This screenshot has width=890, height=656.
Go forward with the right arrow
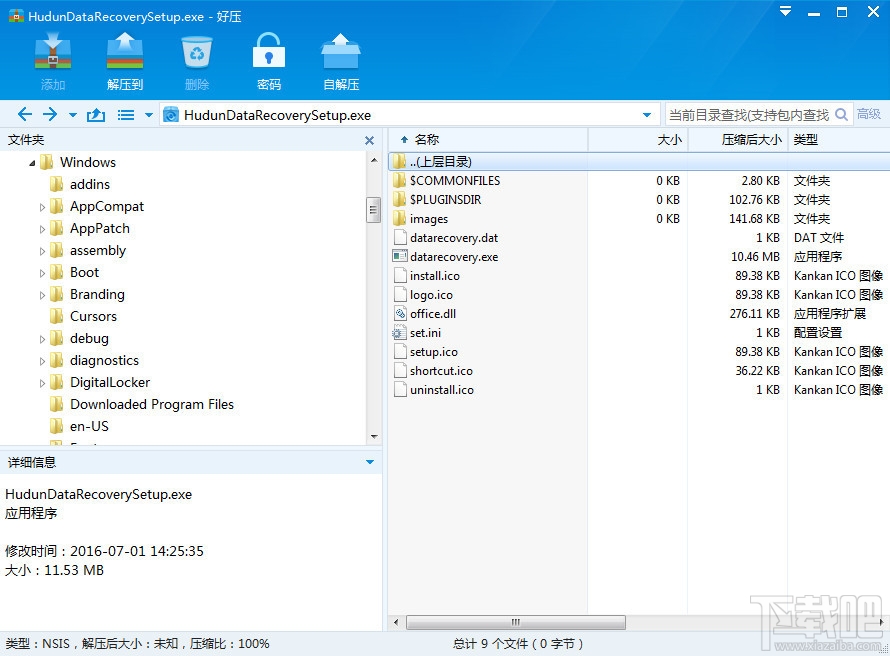pos(50,115)
